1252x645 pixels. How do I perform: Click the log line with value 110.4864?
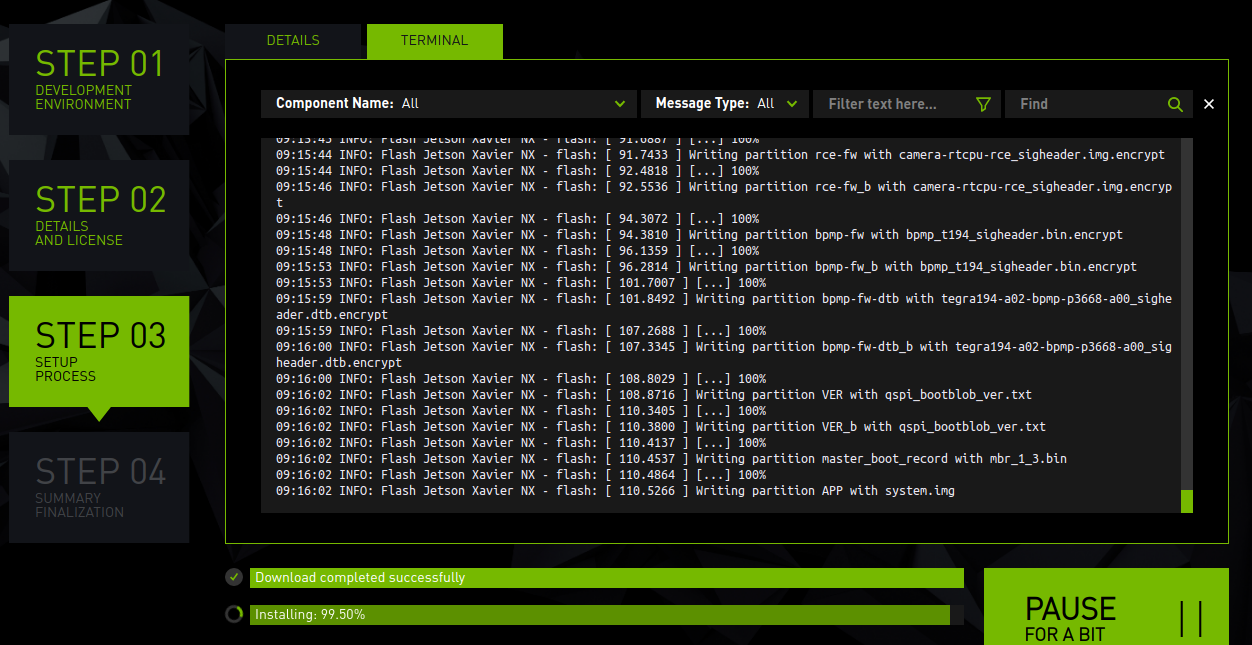(x=521, y=475)
